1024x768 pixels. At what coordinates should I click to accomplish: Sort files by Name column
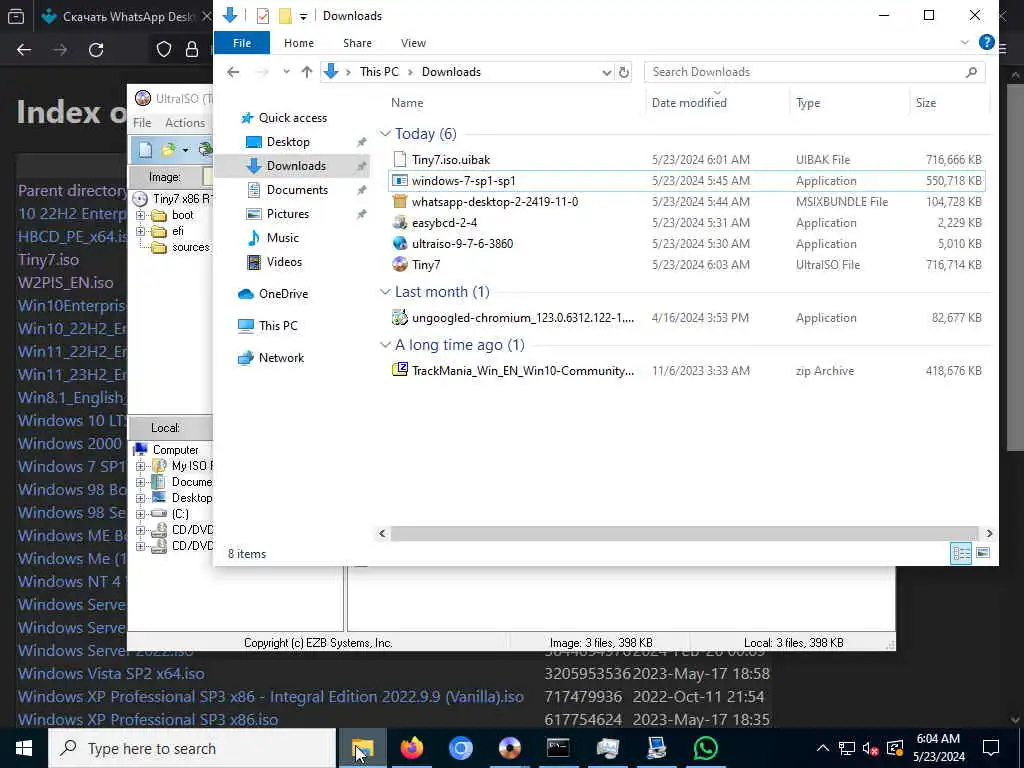[407, 103]
